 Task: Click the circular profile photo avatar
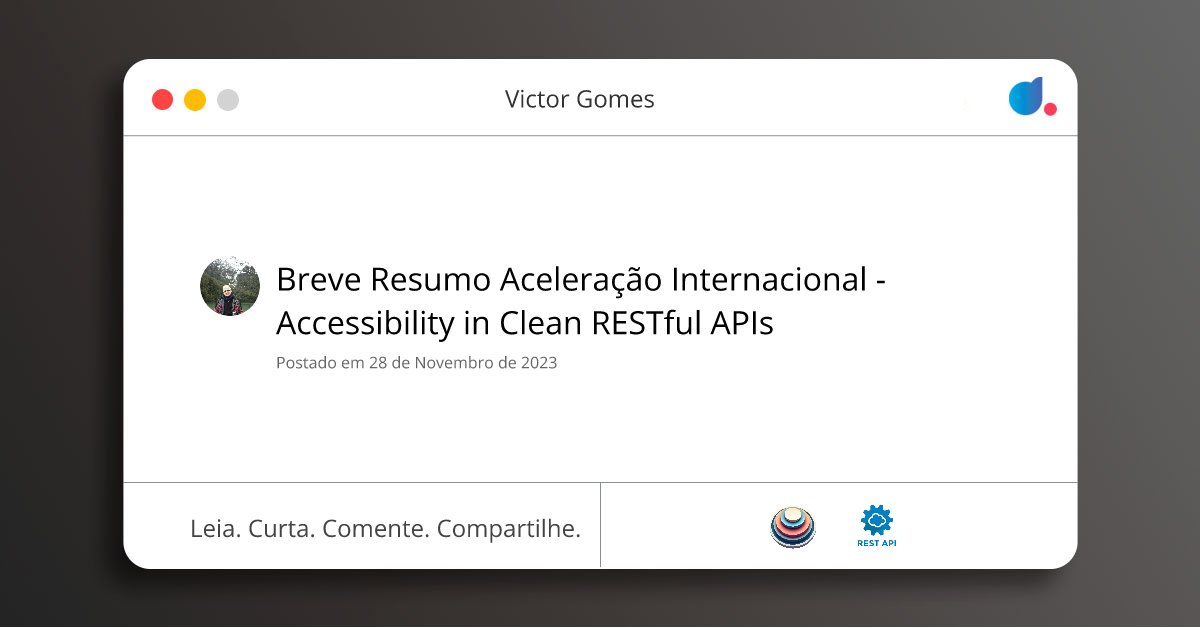pyautogui.click(x=230, y=286)
